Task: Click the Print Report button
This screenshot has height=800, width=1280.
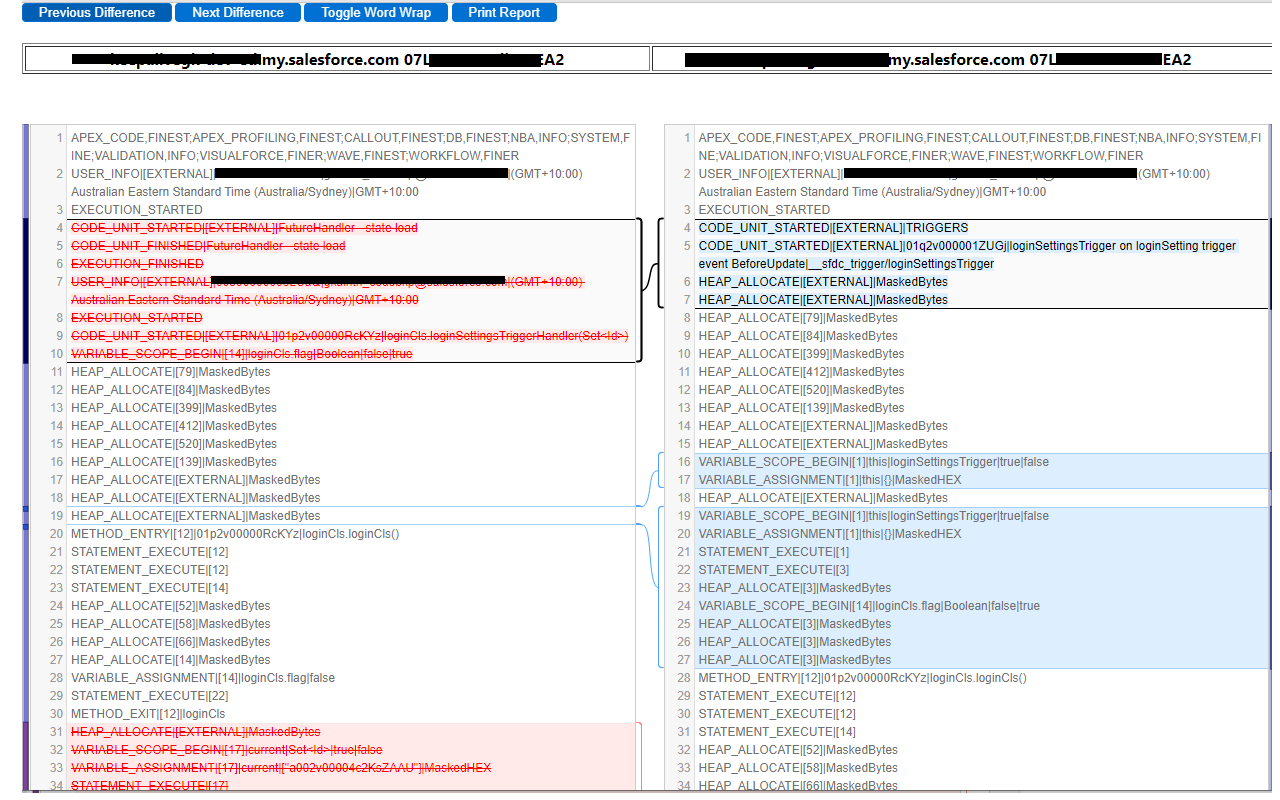Action: (504, 12)
